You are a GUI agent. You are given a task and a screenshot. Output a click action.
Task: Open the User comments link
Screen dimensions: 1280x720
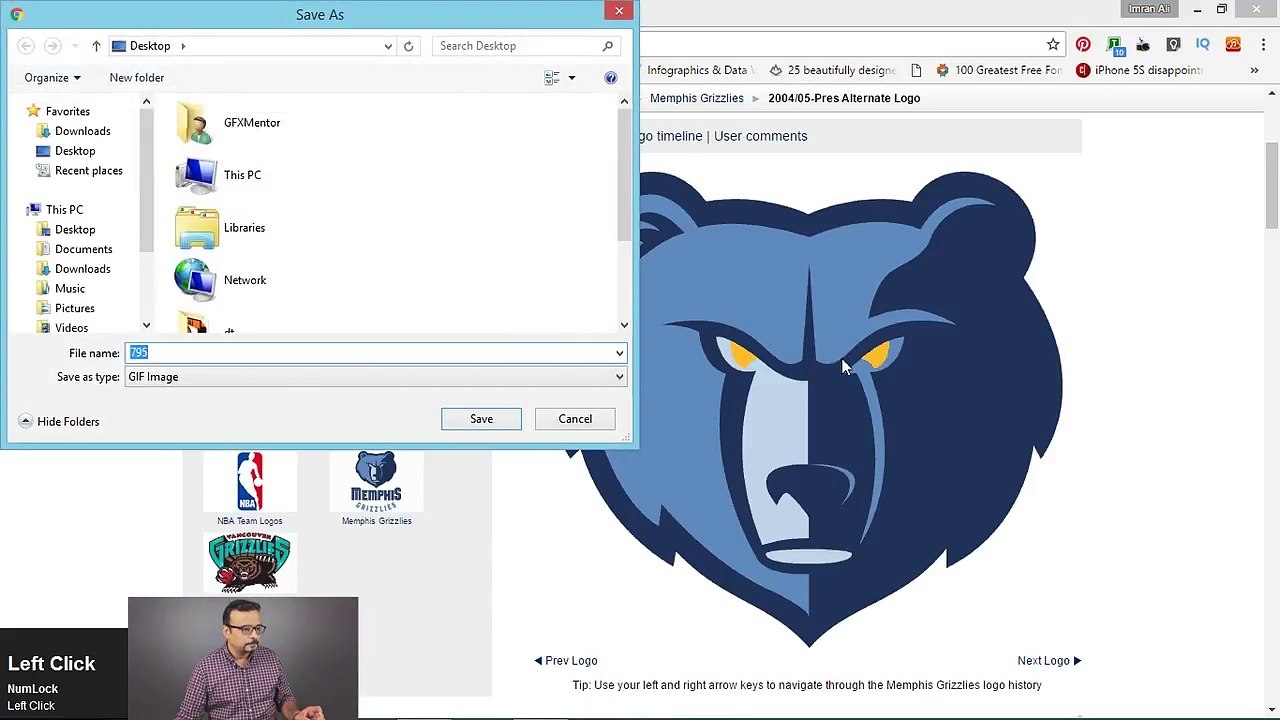tap(761, 136)
